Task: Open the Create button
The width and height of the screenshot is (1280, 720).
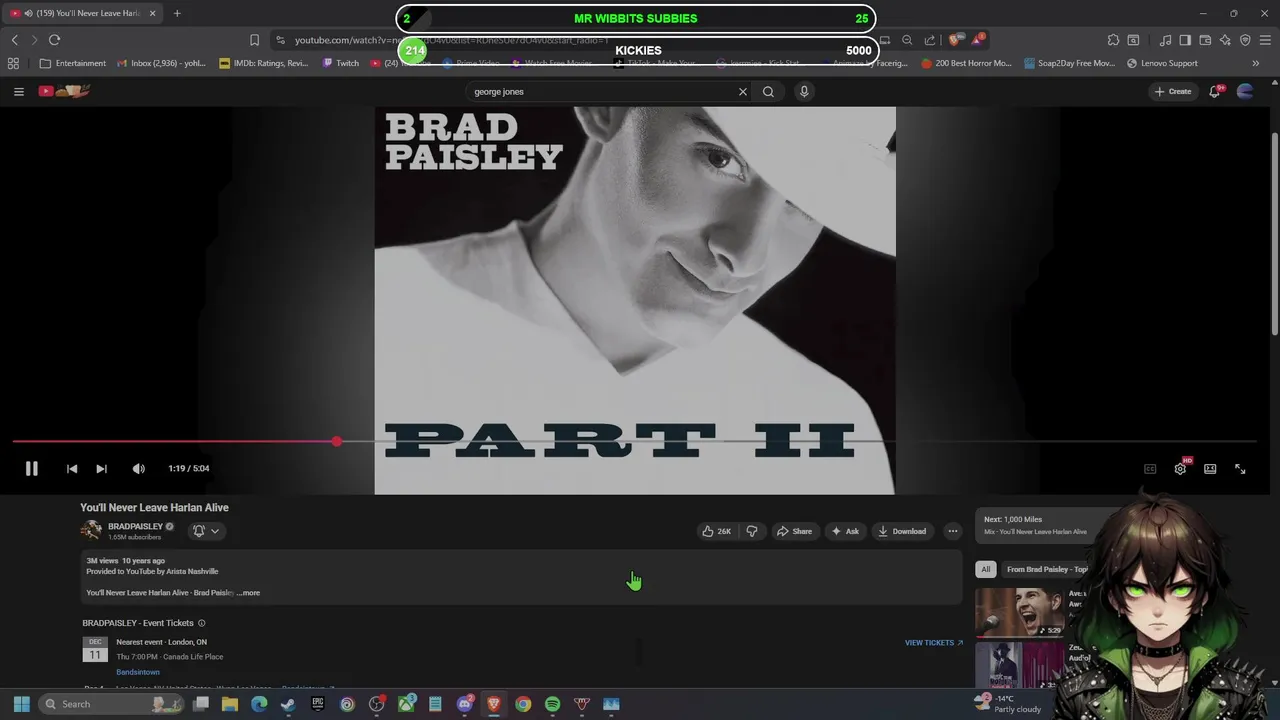Action: pos(1173,91)
